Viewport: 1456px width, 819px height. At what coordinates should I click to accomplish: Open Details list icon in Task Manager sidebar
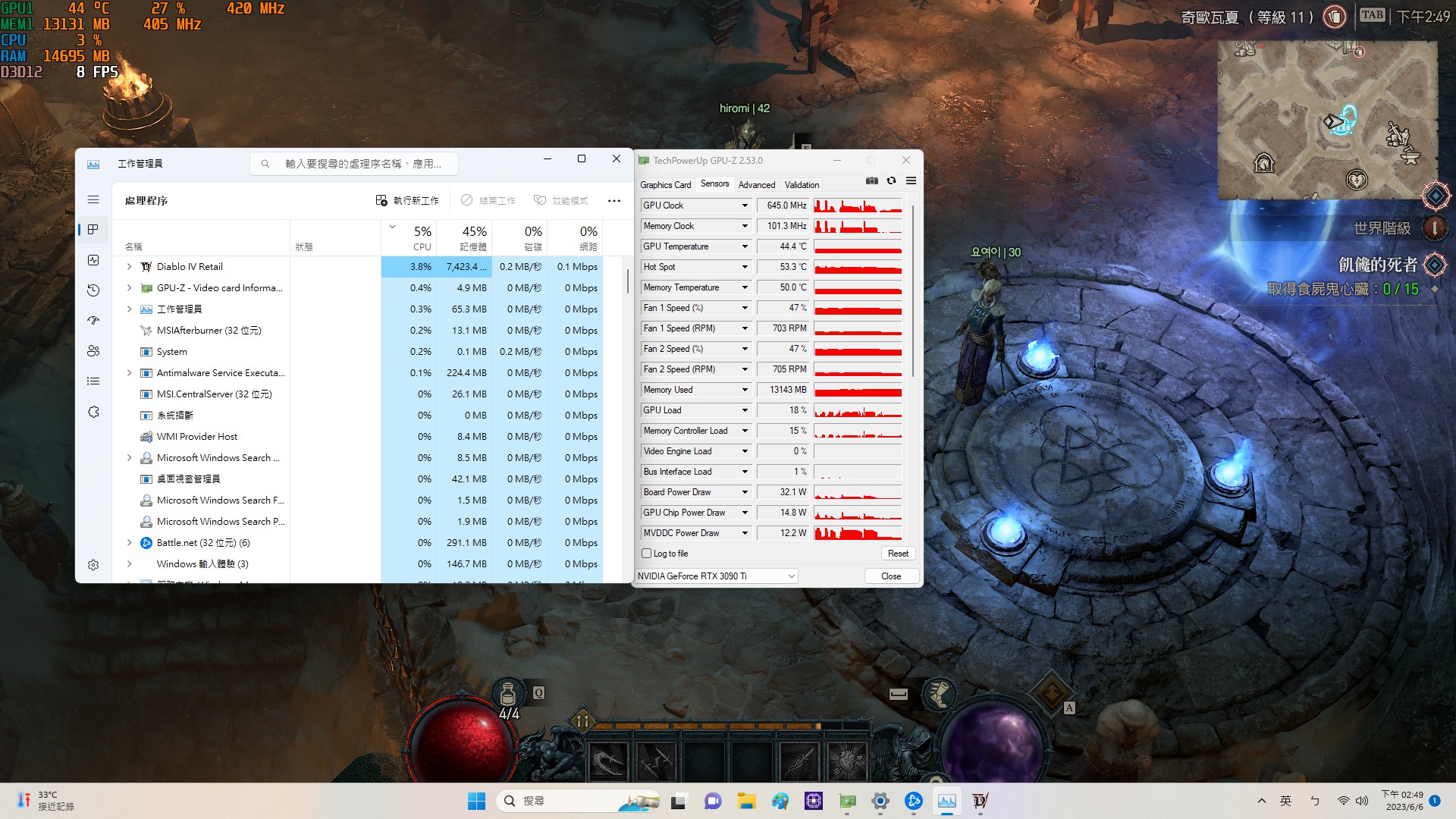coord(93,381)
